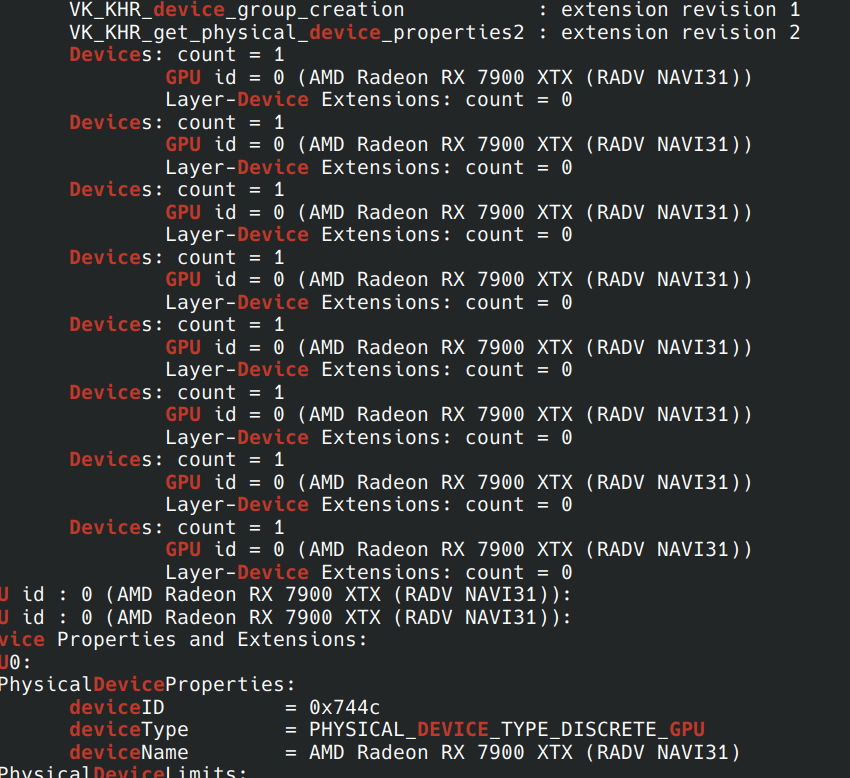Click the topmost "Devices: count = 1" line
Screen dimensions: 850x778
coord(176,55)
